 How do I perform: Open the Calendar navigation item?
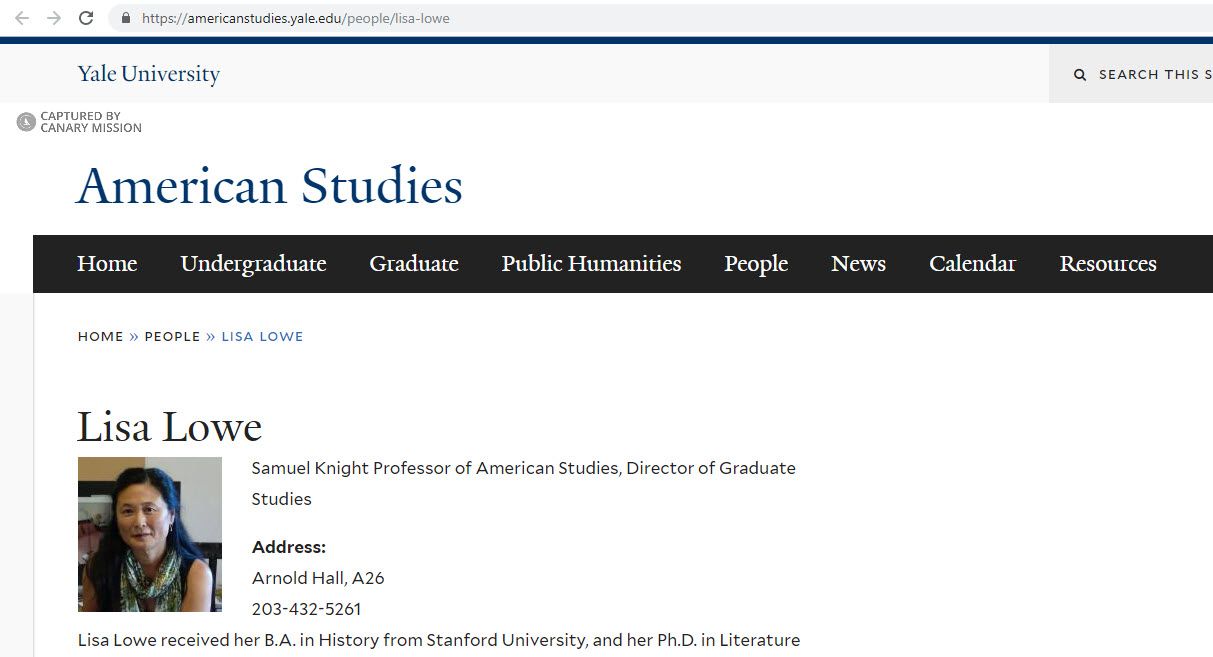tap(972, 264)
